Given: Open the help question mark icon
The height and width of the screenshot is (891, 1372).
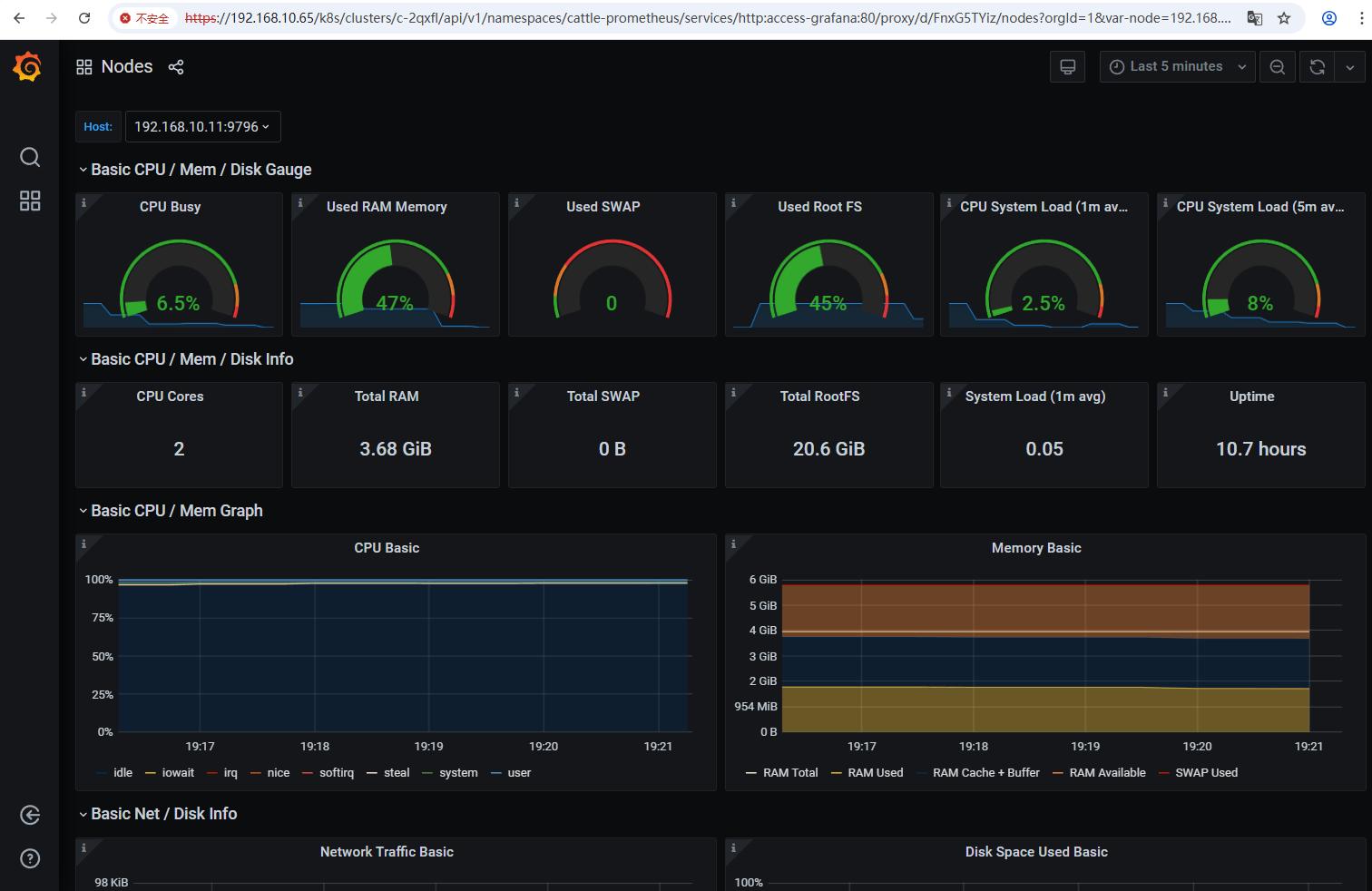Looking at the screenshot, I should click(x=30, y=858).
